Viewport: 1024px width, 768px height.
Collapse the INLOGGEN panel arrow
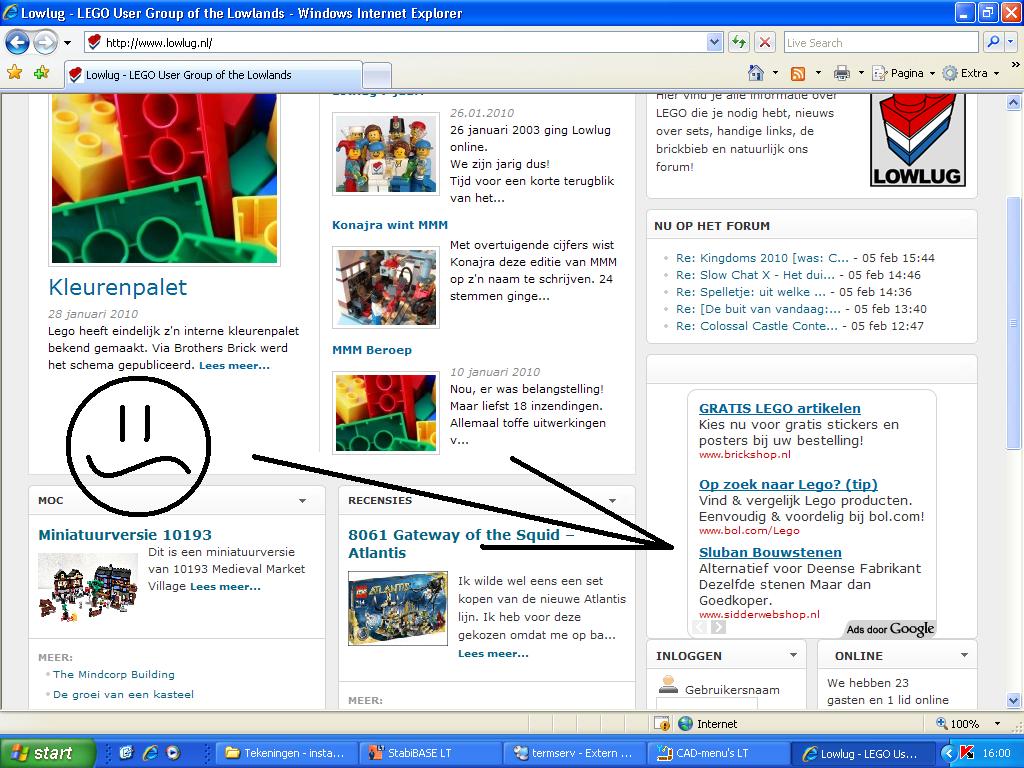[x=793, y=655]
